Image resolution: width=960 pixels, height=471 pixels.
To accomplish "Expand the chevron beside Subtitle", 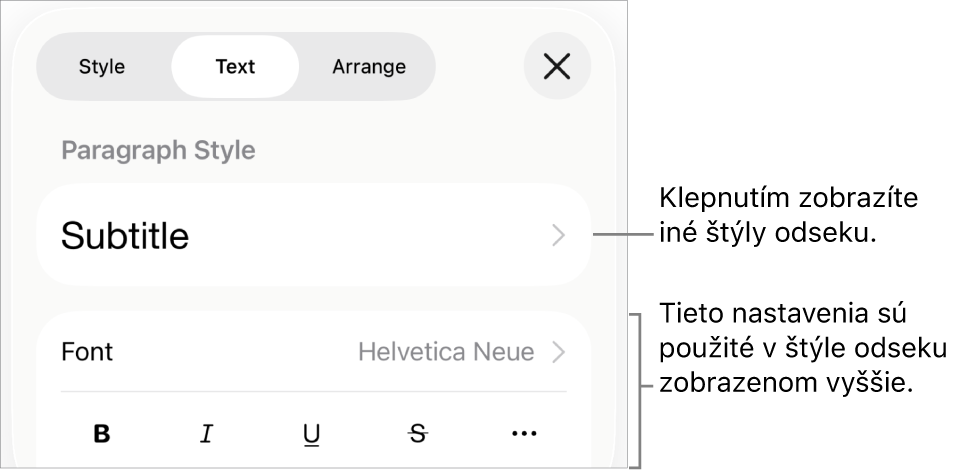I will pyautogui.click(x=558, y=236).
